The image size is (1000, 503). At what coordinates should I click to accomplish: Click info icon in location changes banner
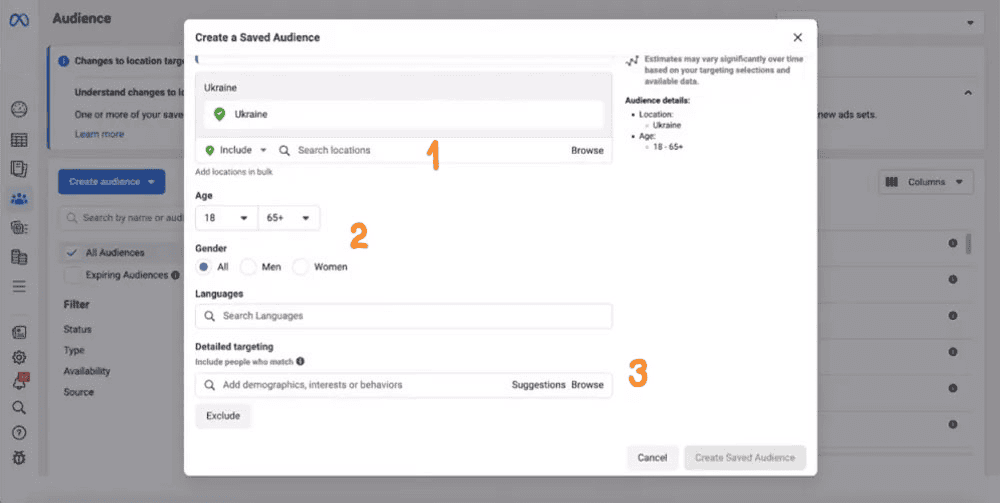pyautogui.click(x=64, y=61)
